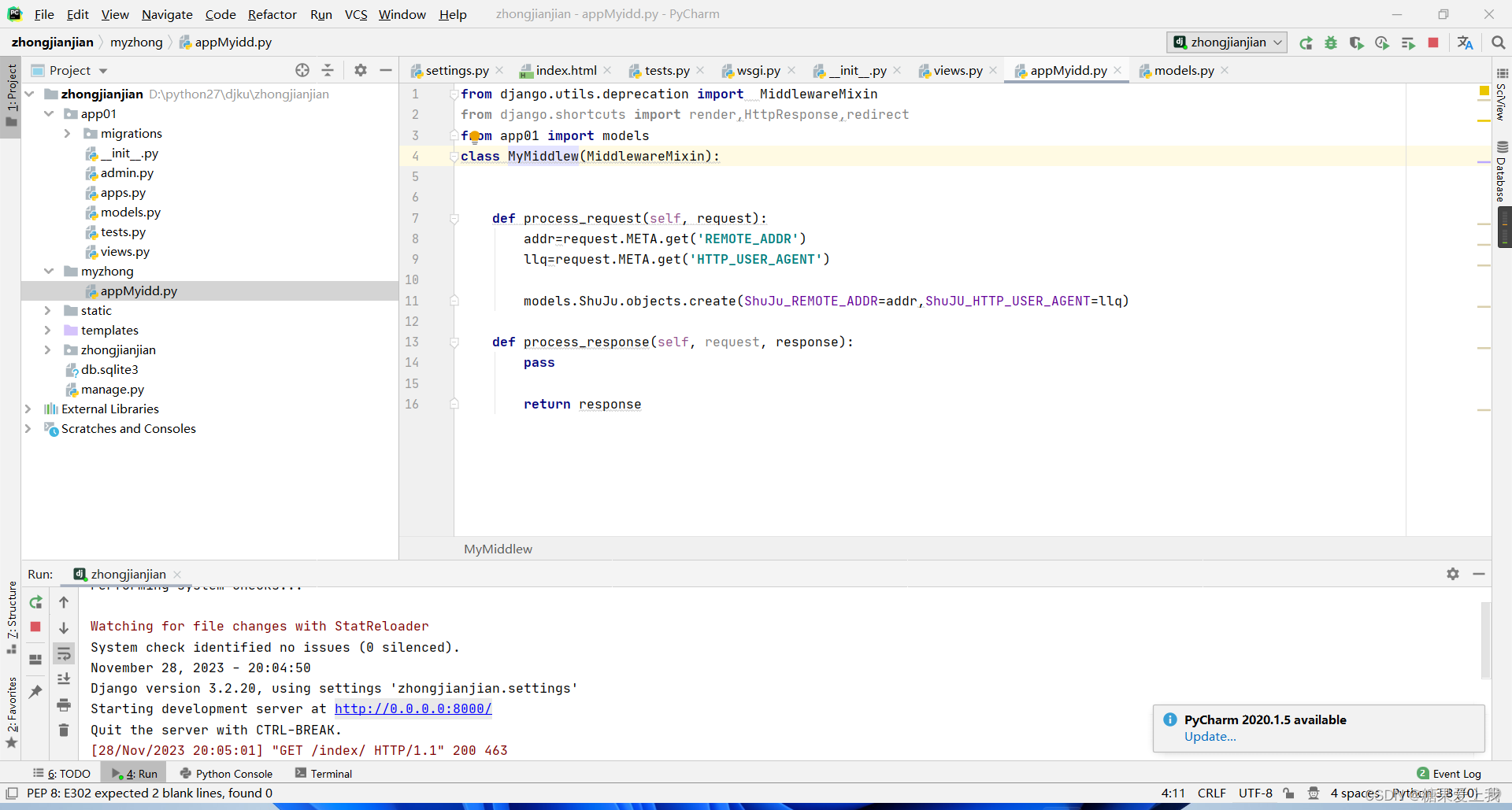Click Collapse All icon in the Project panel
This screenshot has width=1512, height=810.
[328, 70]
